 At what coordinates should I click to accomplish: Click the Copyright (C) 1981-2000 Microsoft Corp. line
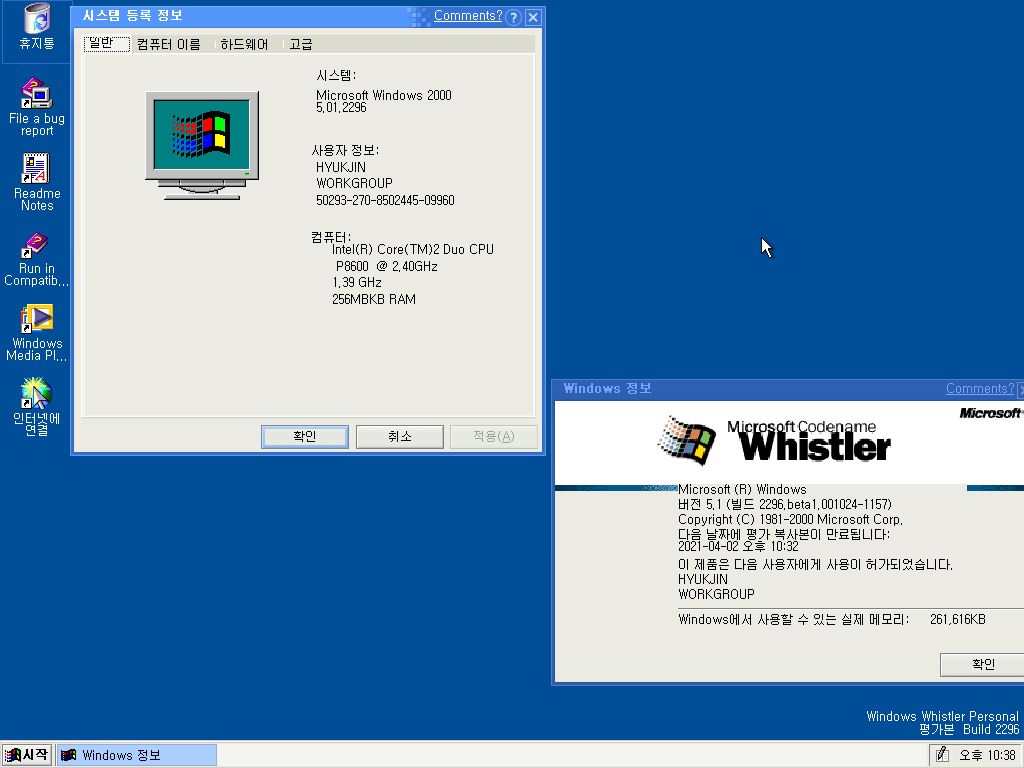coord(790,519)
